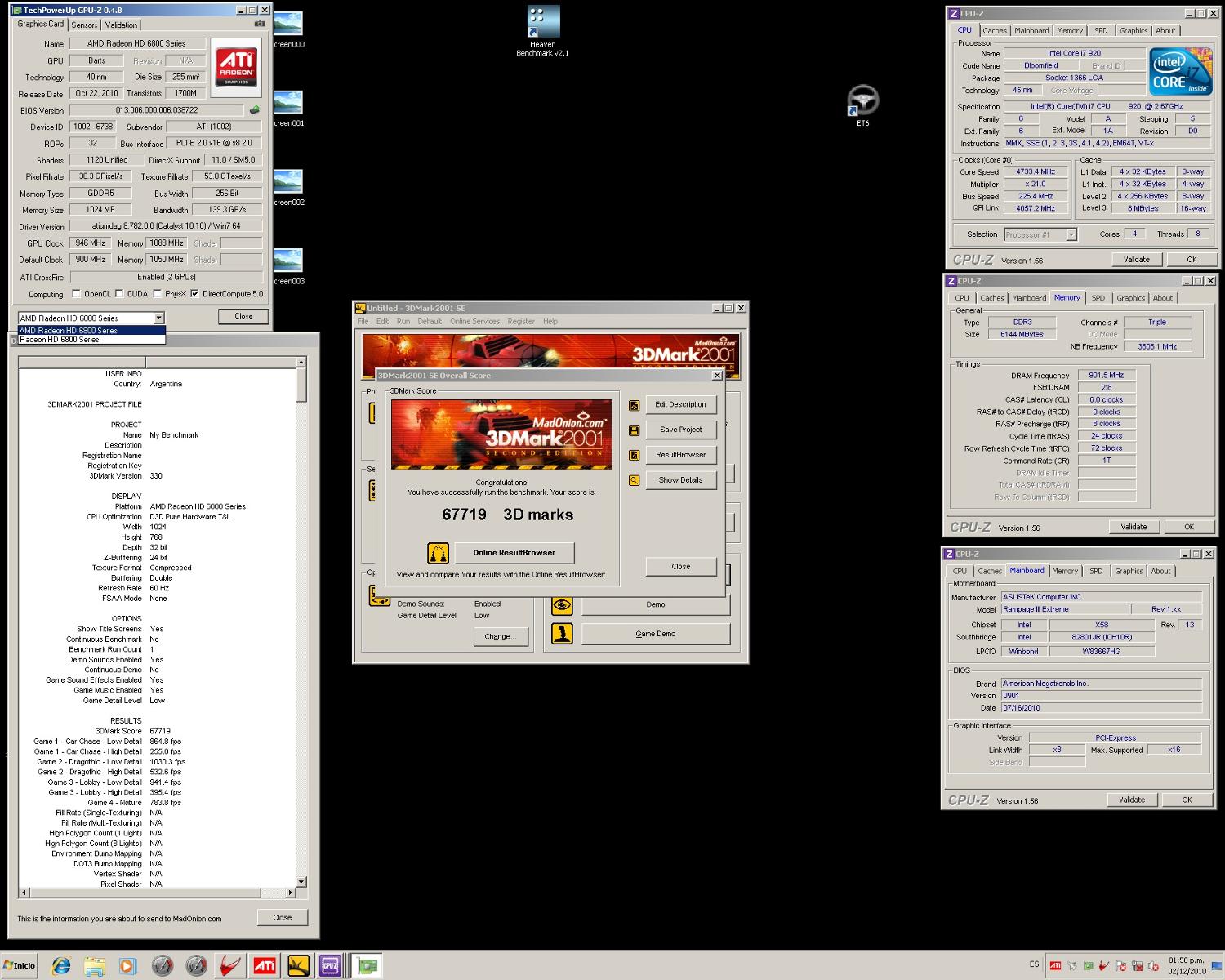Open the Online Services menu in 3DMark2001 SE
1225x980 pixels.
[x=474, y=322]
